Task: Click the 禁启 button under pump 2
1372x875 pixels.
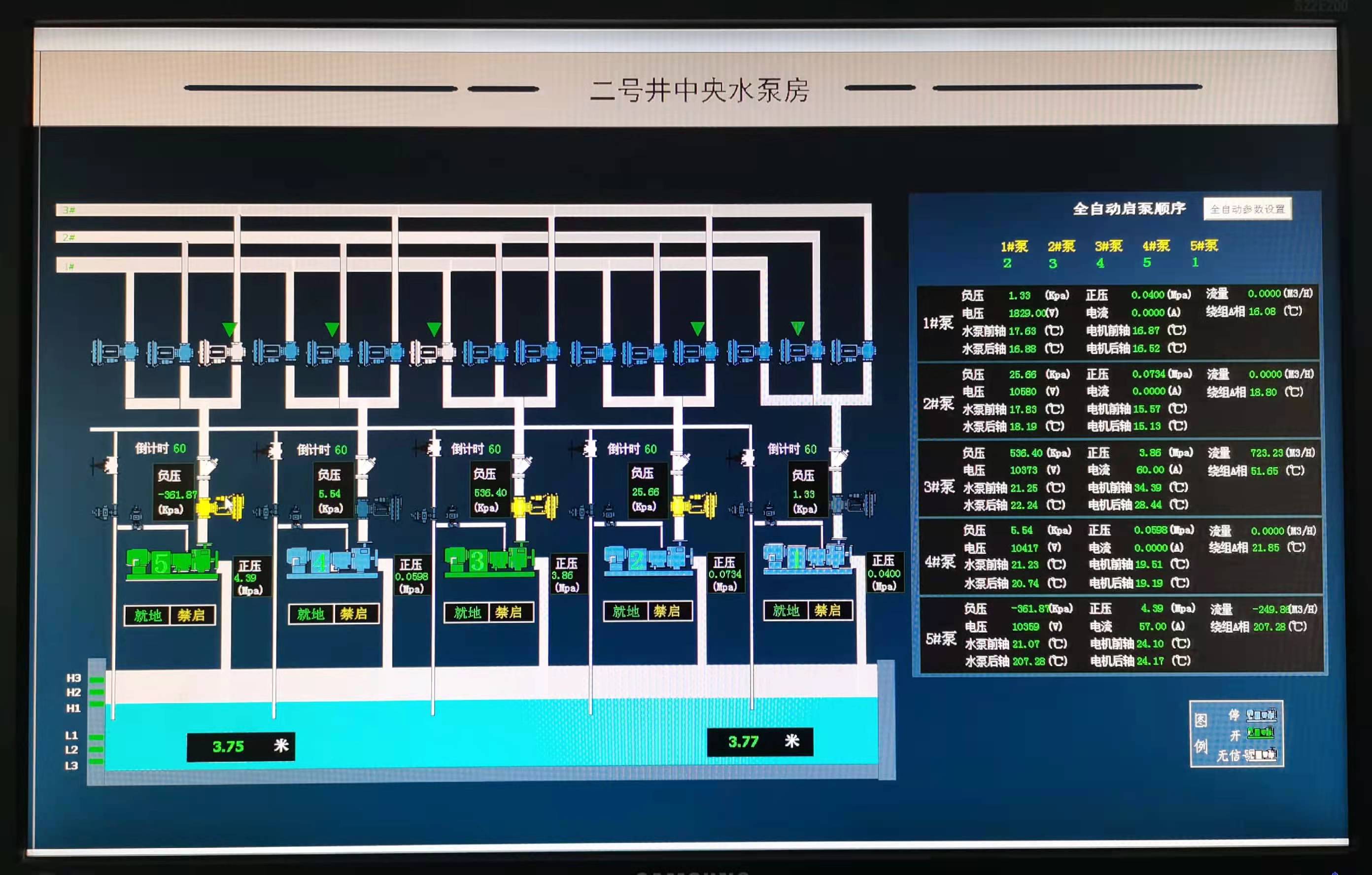Action: (667, 611)
